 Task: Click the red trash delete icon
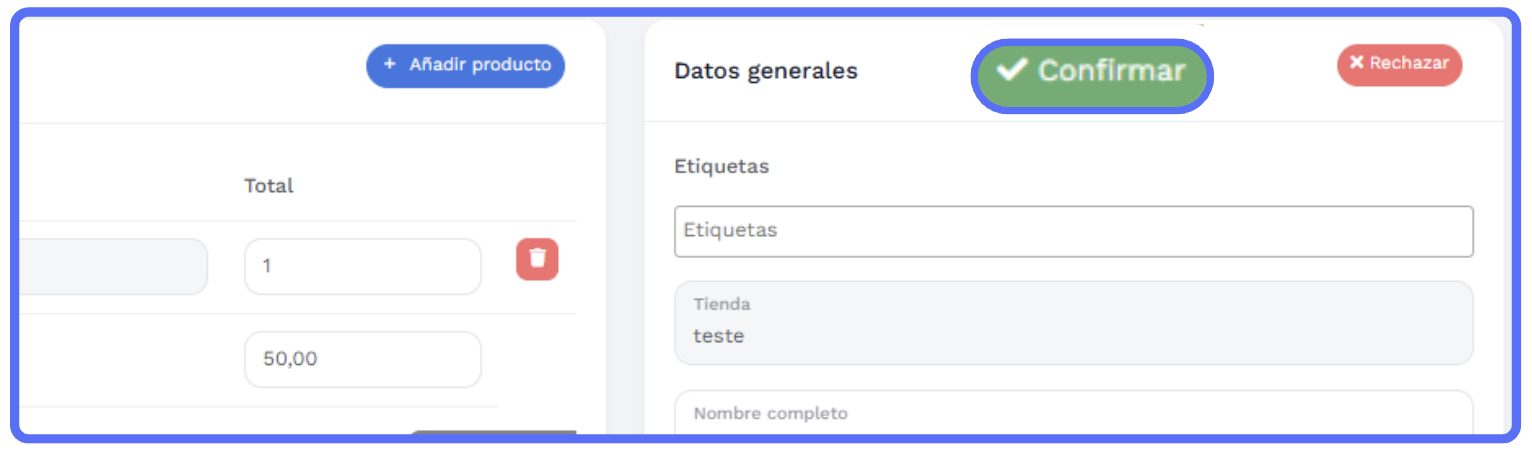(x=537, y=259)
